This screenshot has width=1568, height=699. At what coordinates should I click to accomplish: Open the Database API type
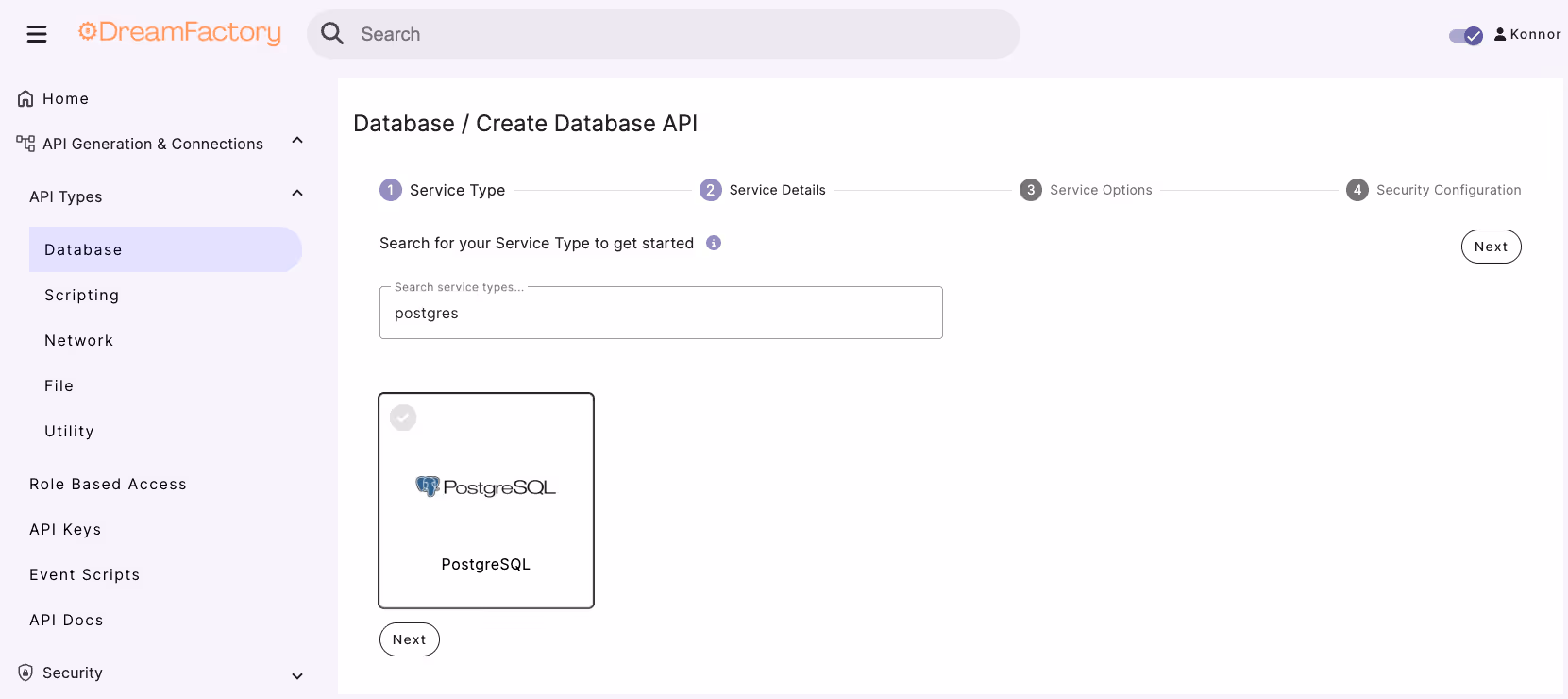pos(165,249)
